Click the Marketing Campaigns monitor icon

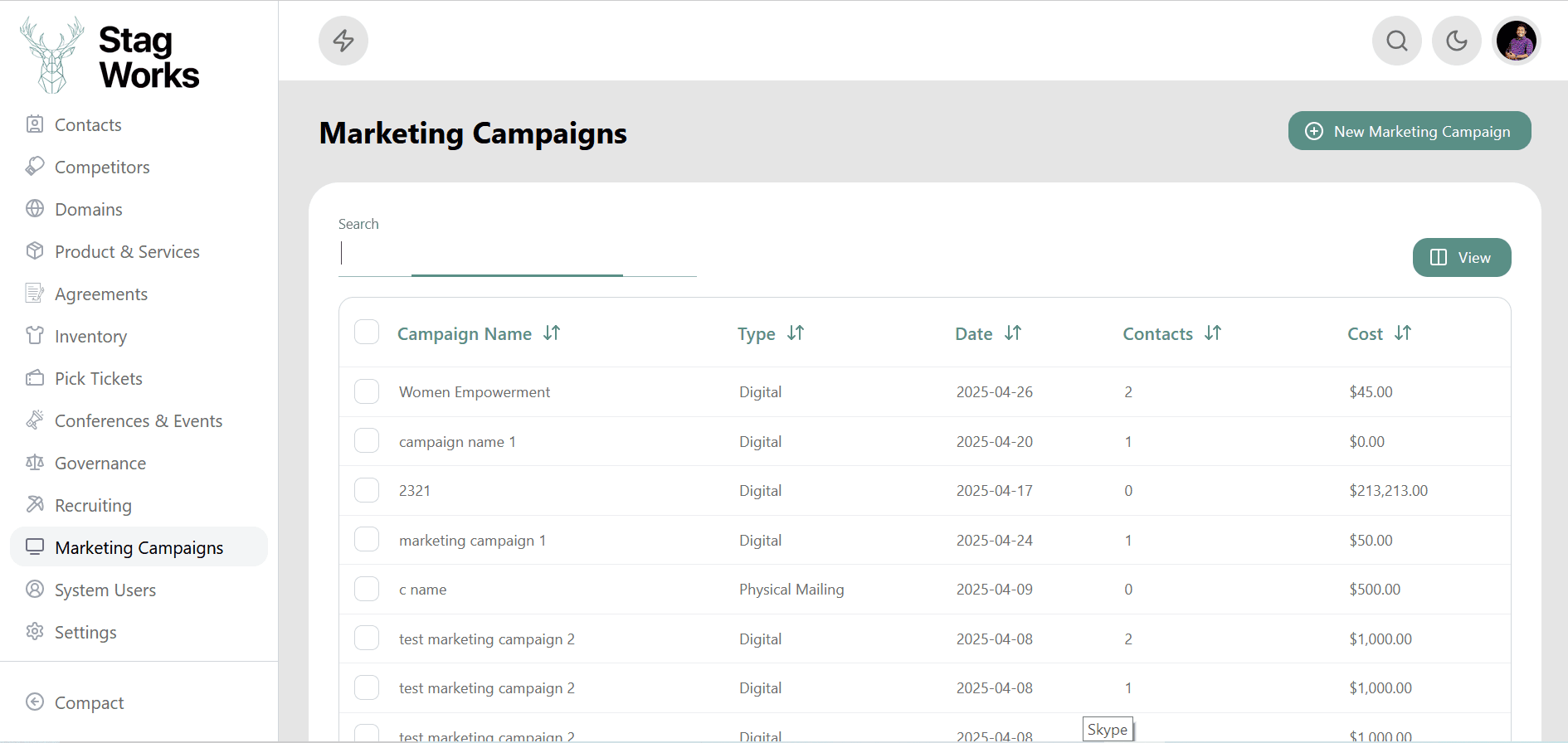(x=35, y=547)
